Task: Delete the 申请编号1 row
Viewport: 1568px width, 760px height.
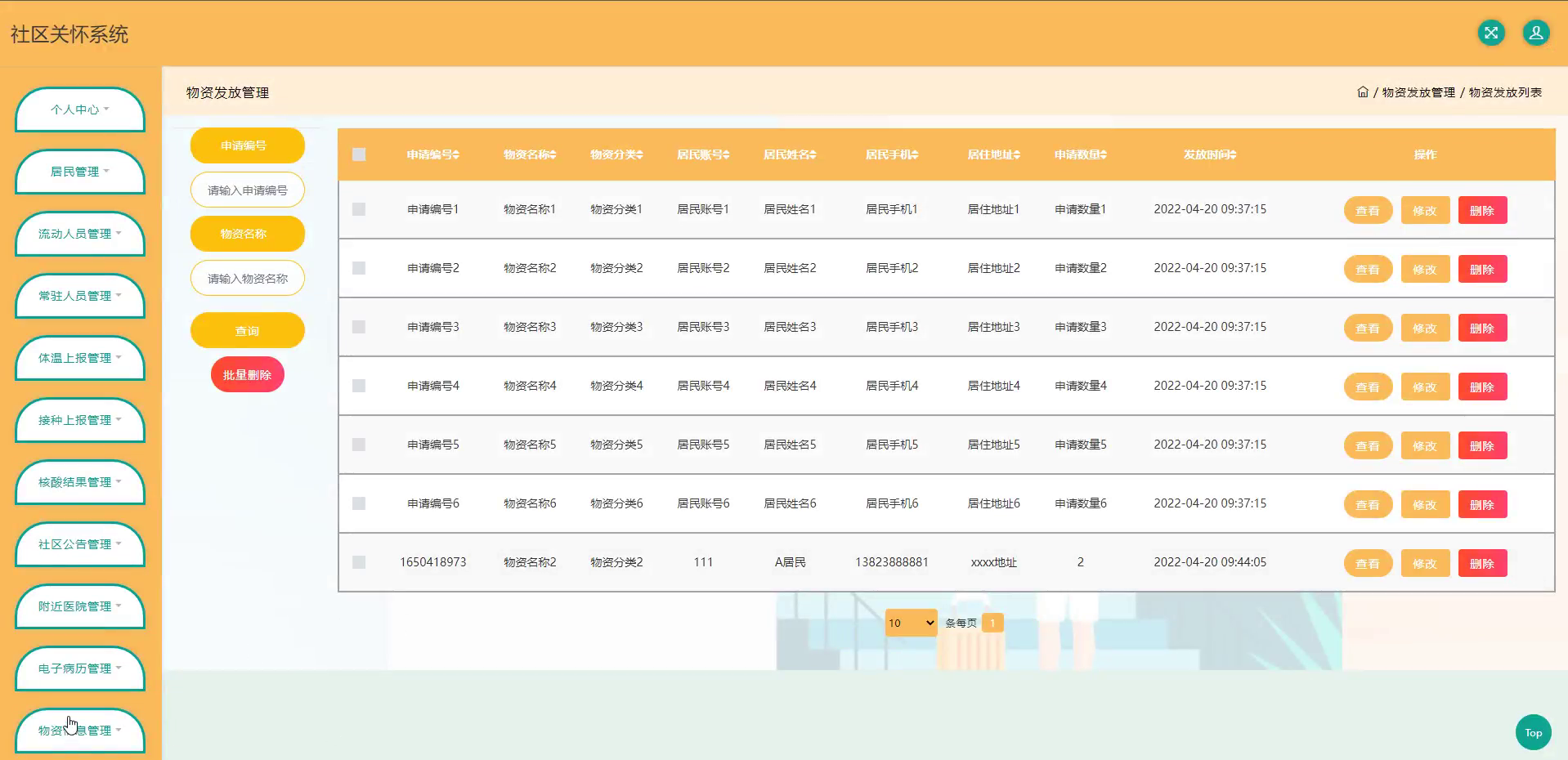Action: [1482, 210]
